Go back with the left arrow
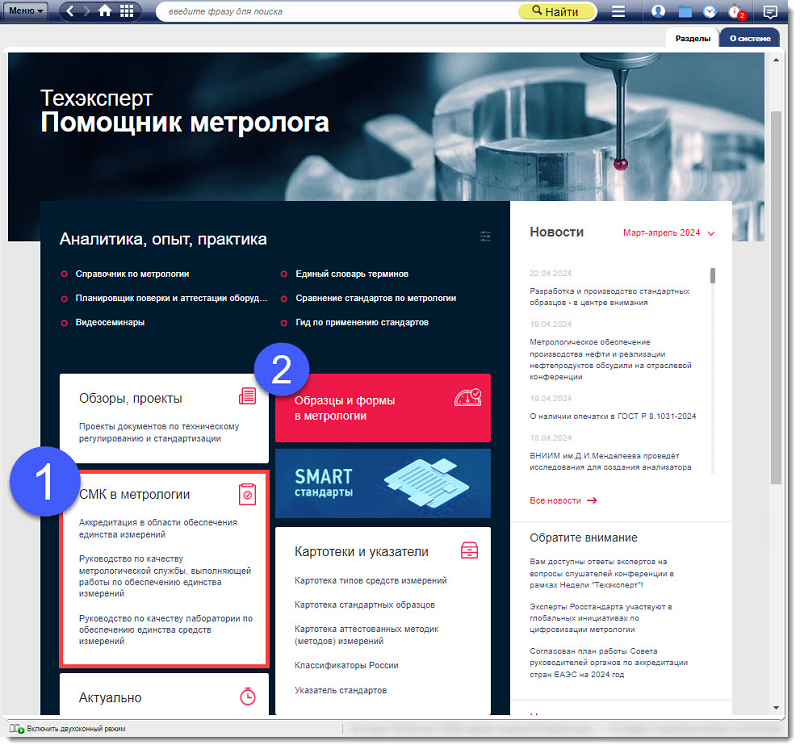The width and height of the screenshot is (800, 749). [x=70, y=11]
